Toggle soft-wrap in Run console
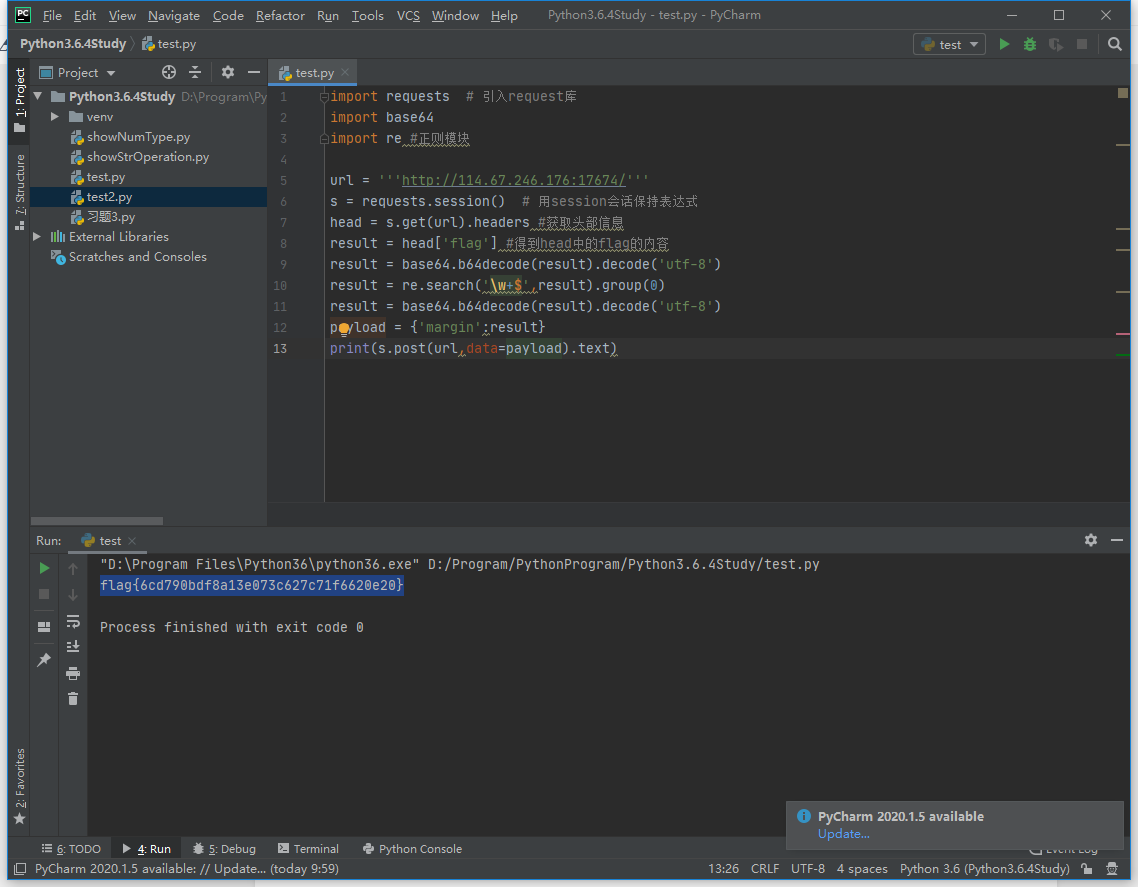This screenshot has height=887, width=1138. pyautogui.click(x=73, y=621)
